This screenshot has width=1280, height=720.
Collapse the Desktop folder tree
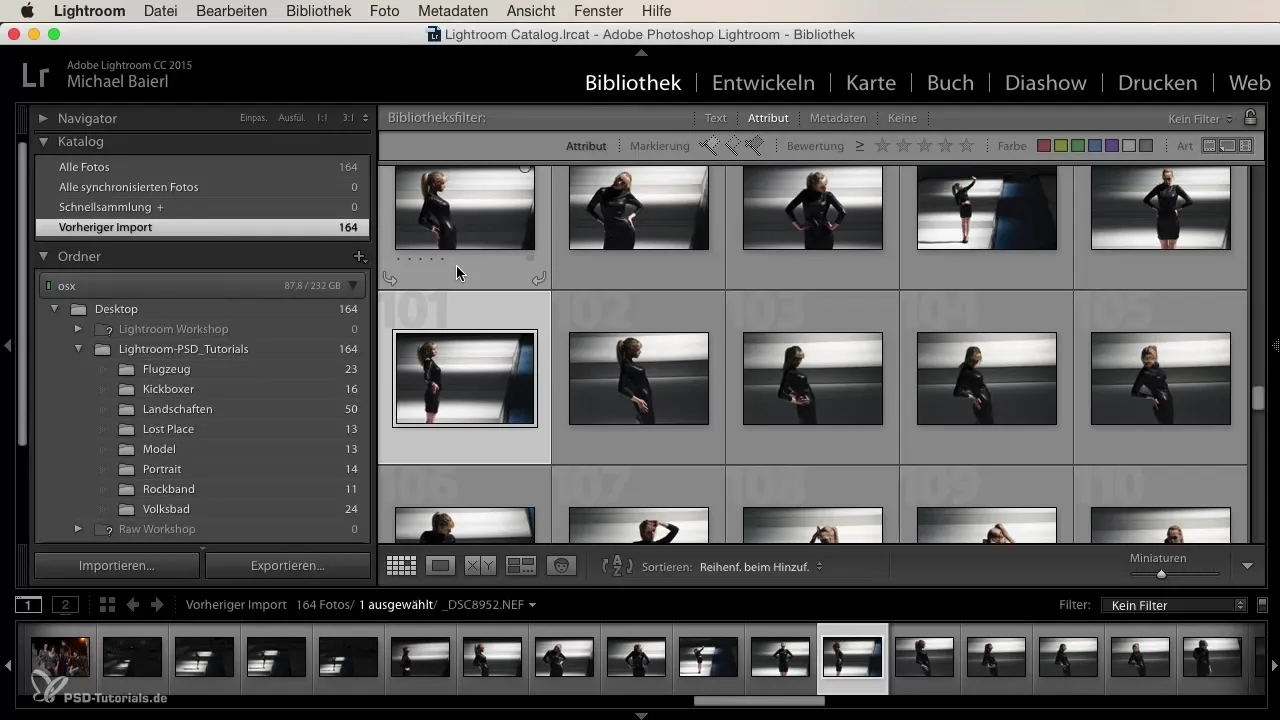coord(55,309)
